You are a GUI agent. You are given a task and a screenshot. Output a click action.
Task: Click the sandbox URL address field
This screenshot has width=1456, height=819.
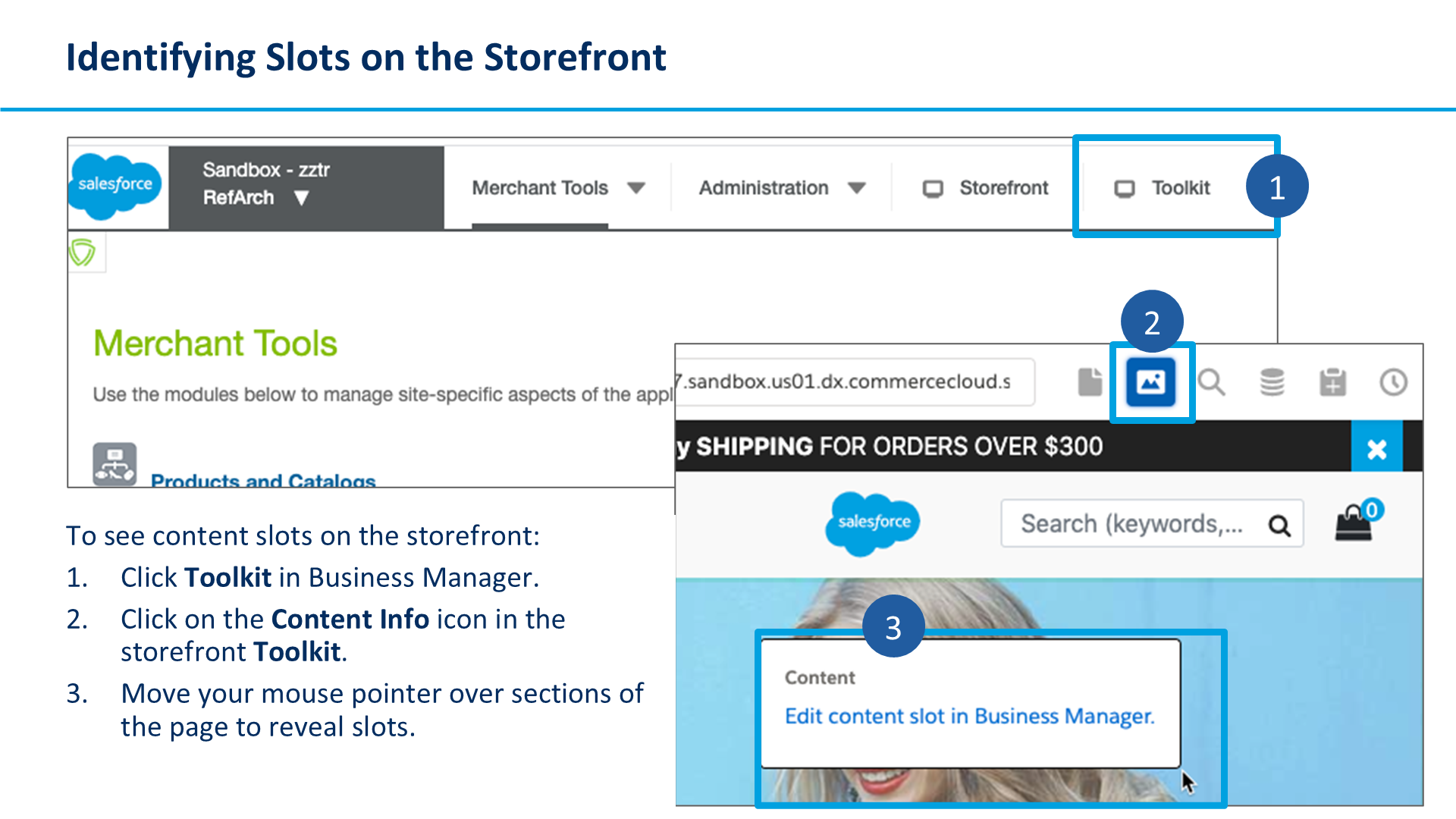tap(855, 382)
